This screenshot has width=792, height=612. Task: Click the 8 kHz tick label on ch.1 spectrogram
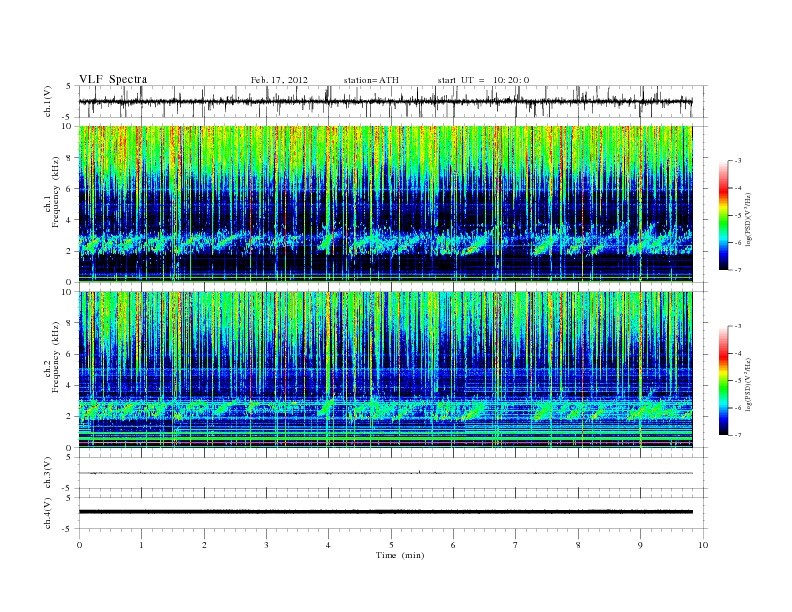pyautogui.click(x=70, y=158)
